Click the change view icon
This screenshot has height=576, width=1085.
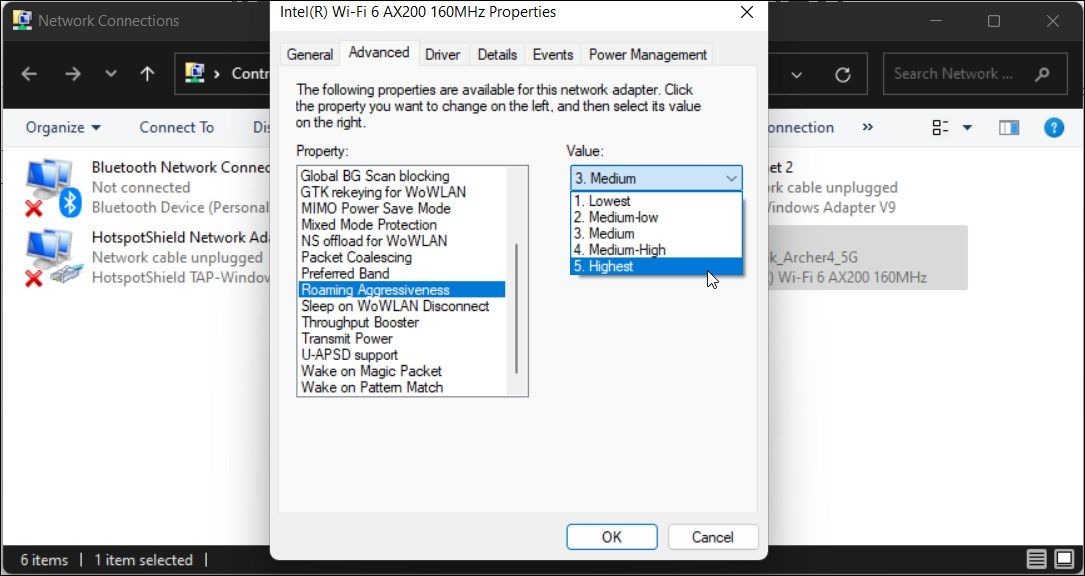click(x=940, y=127)
